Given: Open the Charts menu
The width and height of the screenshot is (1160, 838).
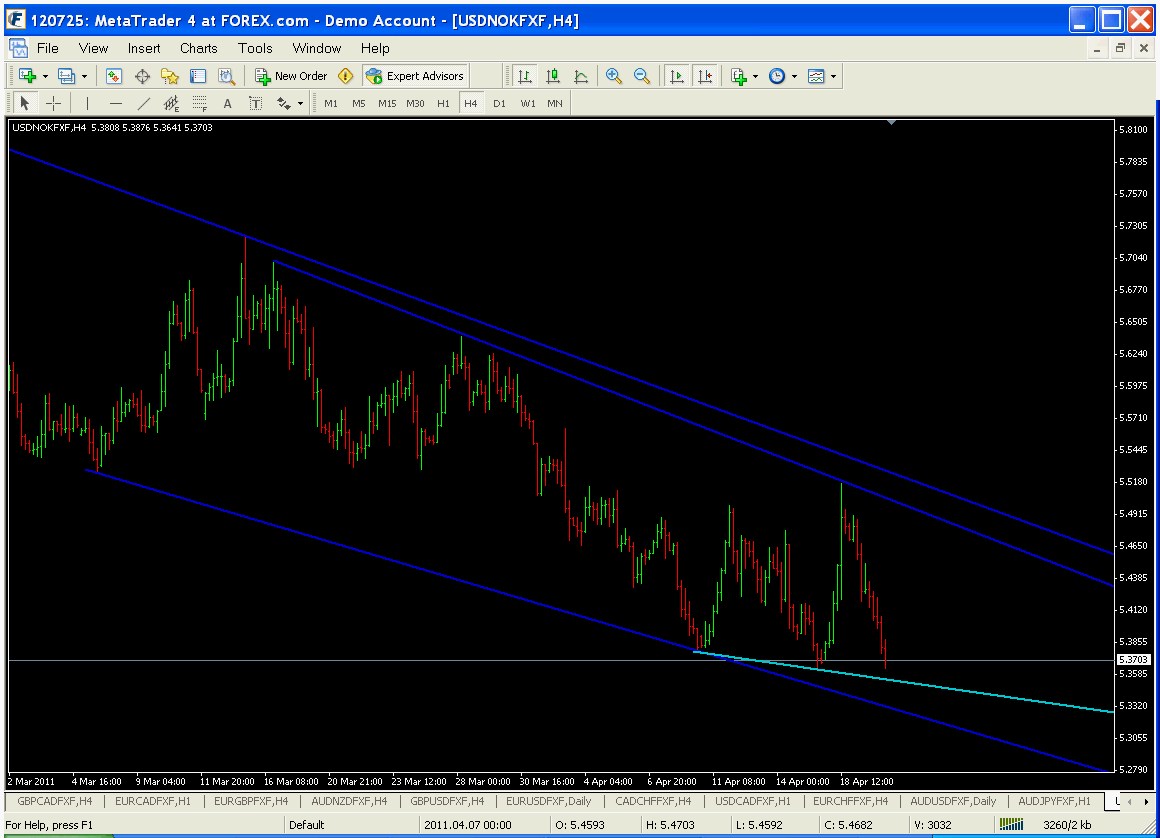Looking at the screenshot, I should coord(198,48).
